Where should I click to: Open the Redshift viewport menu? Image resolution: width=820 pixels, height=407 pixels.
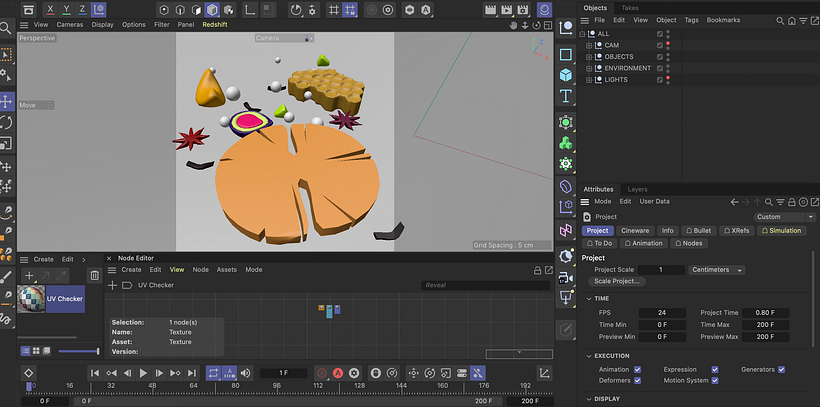click(215, 25)
